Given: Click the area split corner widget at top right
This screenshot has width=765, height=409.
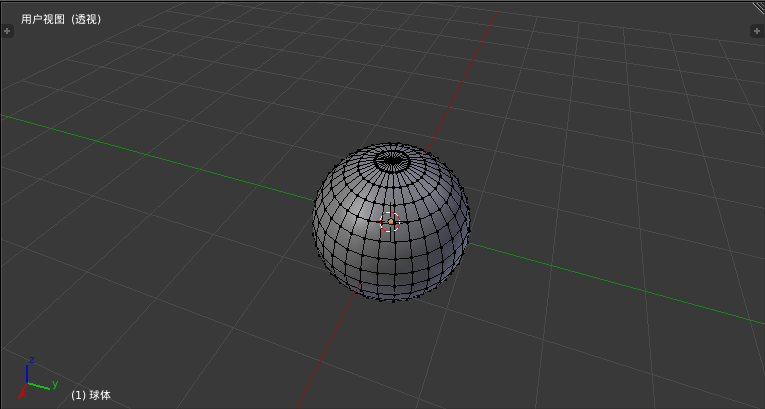Looking at the screenshot, I should (759, 7).
